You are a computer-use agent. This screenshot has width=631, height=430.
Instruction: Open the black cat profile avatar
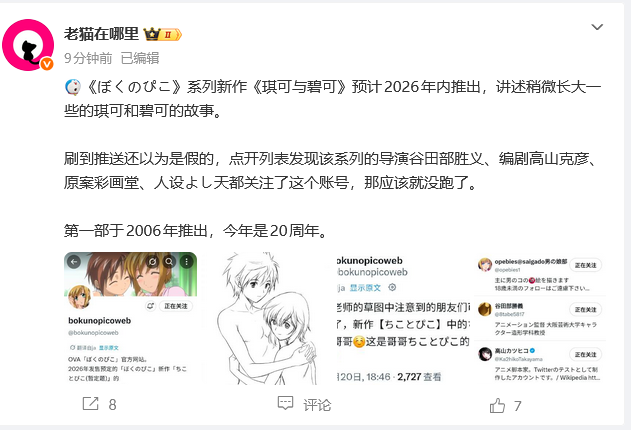point(28,45)
